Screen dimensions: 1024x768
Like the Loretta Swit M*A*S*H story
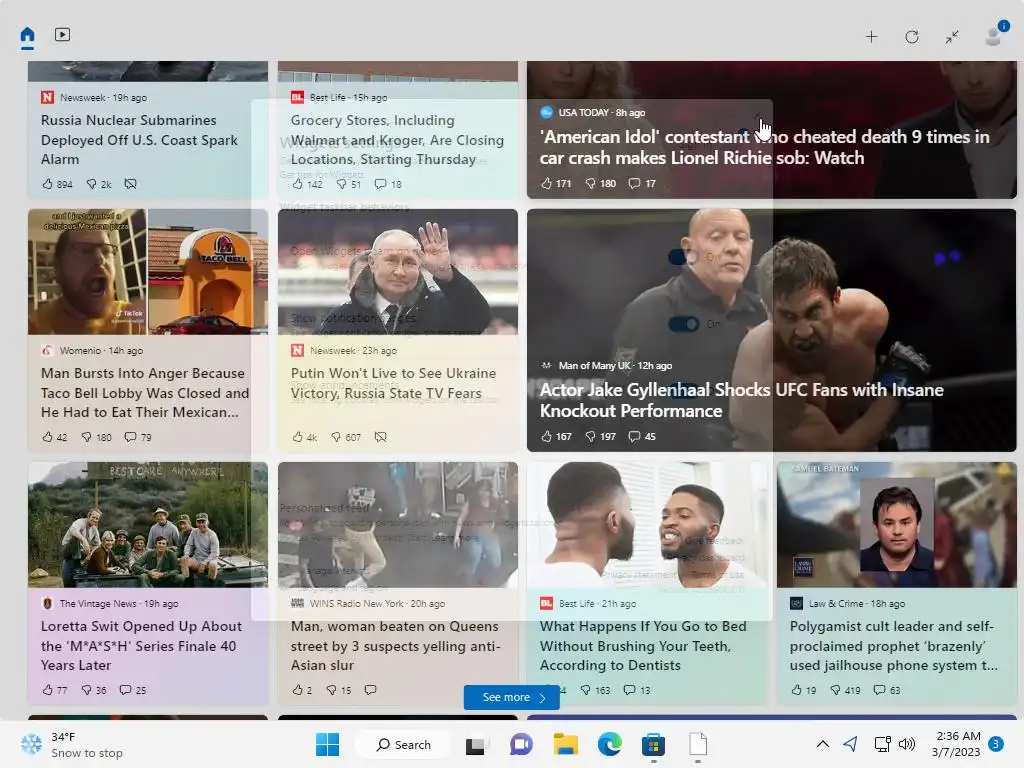[54, 690]
